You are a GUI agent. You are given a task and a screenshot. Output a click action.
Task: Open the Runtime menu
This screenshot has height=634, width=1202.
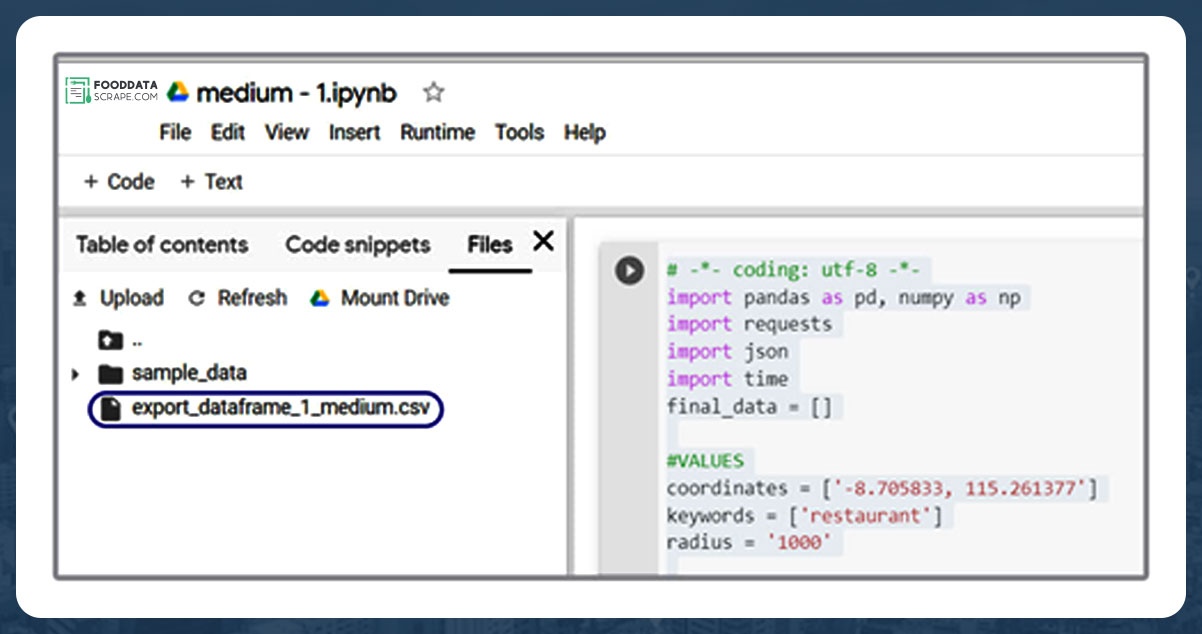(x=437, y=132)
